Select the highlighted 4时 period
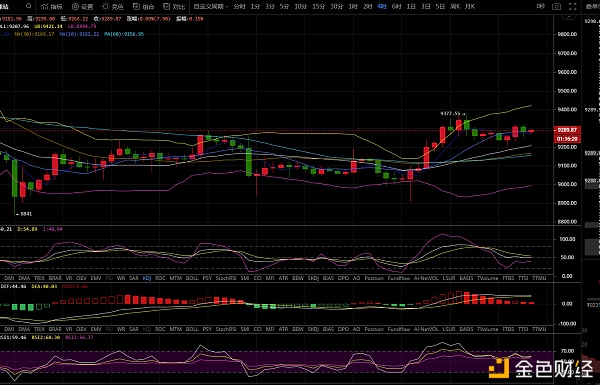Viewport: 600px width, 385px height. click(382, 7)
